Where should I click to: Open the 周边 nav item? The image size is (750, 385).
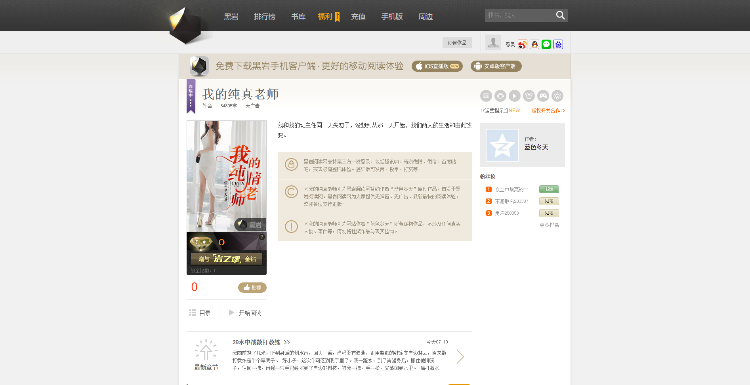point(426,16)
